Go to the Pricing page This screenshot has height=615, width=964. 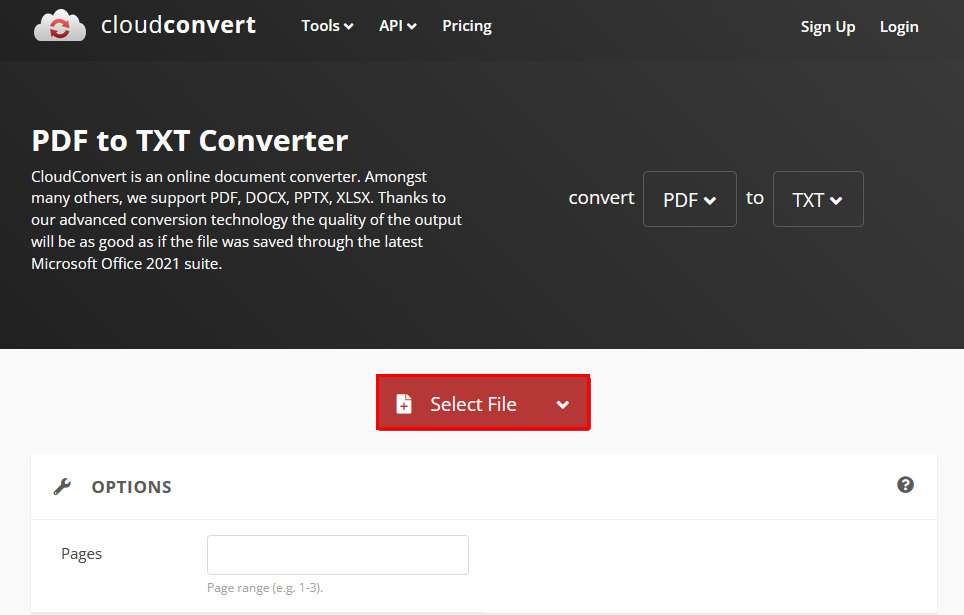(467, 26)
